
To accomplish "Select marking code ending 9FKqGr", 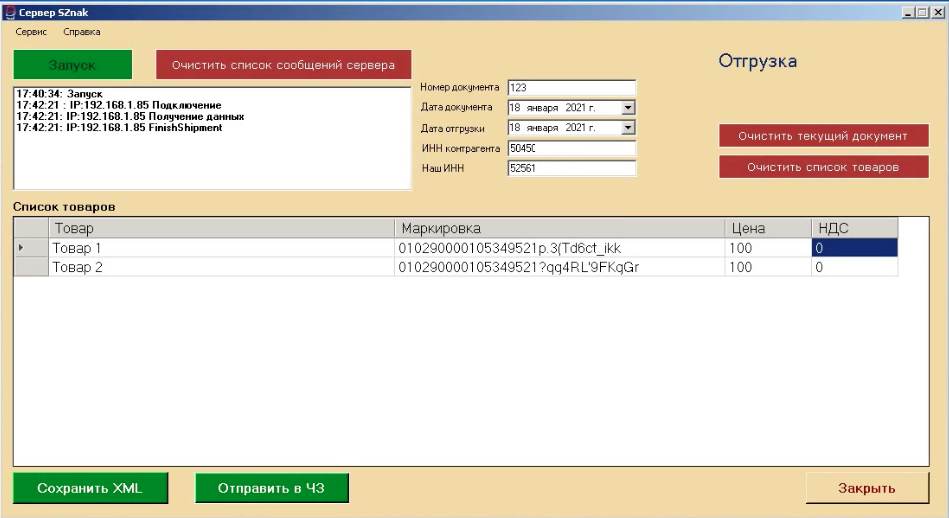I will point(559,267).
